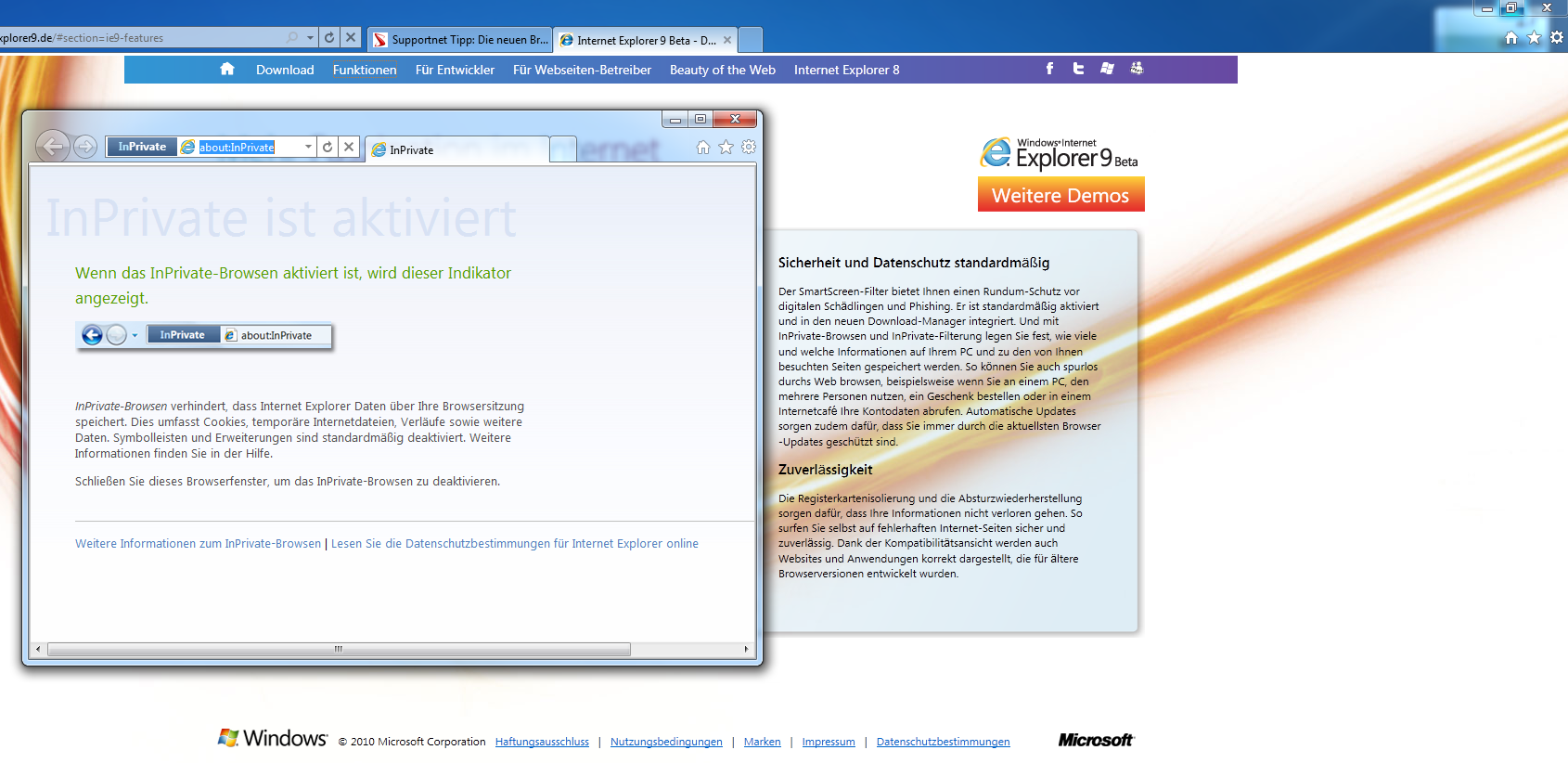The image size is (1568, 763).
Task: Select the Internet Explorer 9 Beta tab
Action: pyautogui.click(x=645, y=40)
